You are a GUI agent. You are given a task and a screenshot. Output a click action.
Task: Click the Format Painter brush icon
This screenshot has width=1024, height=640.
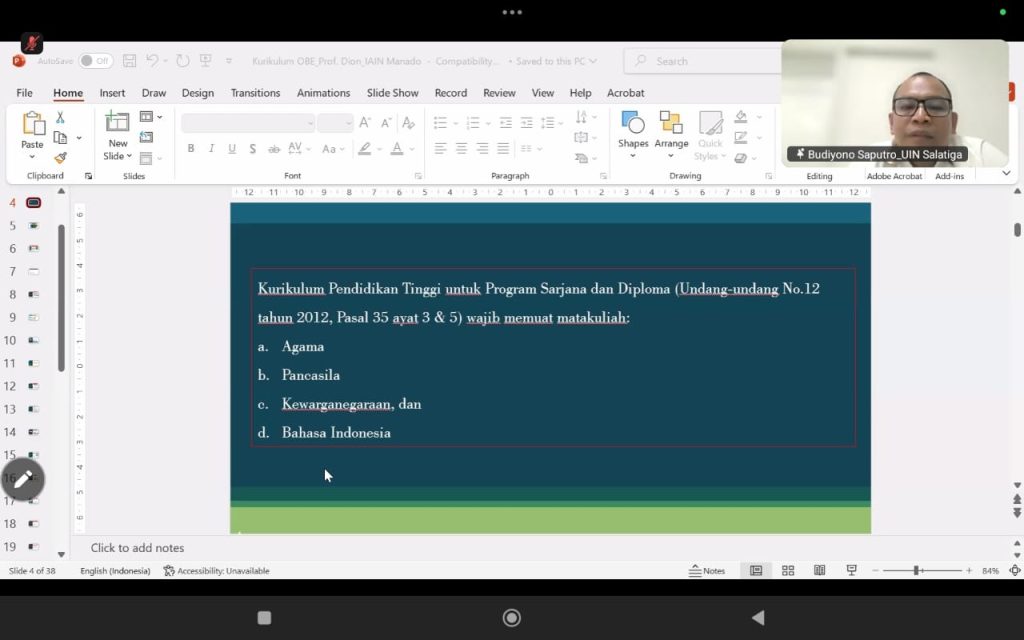pos(60,158)
